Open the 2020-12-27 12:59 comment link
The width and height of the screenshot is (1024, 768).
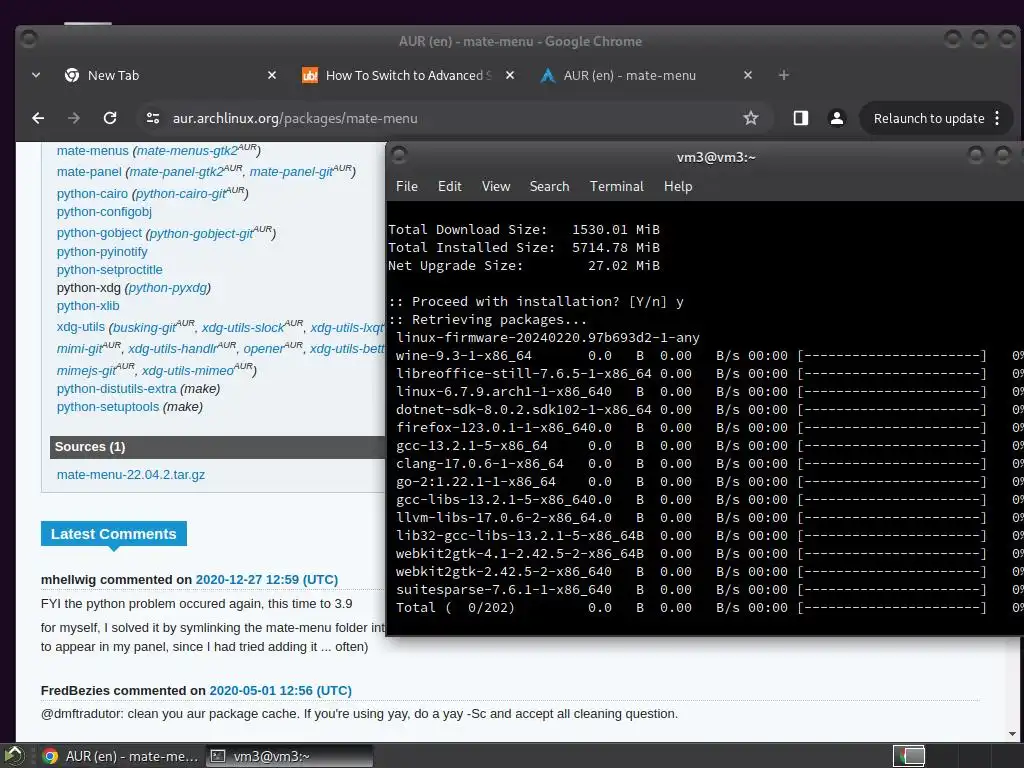[x=266, y=580]
